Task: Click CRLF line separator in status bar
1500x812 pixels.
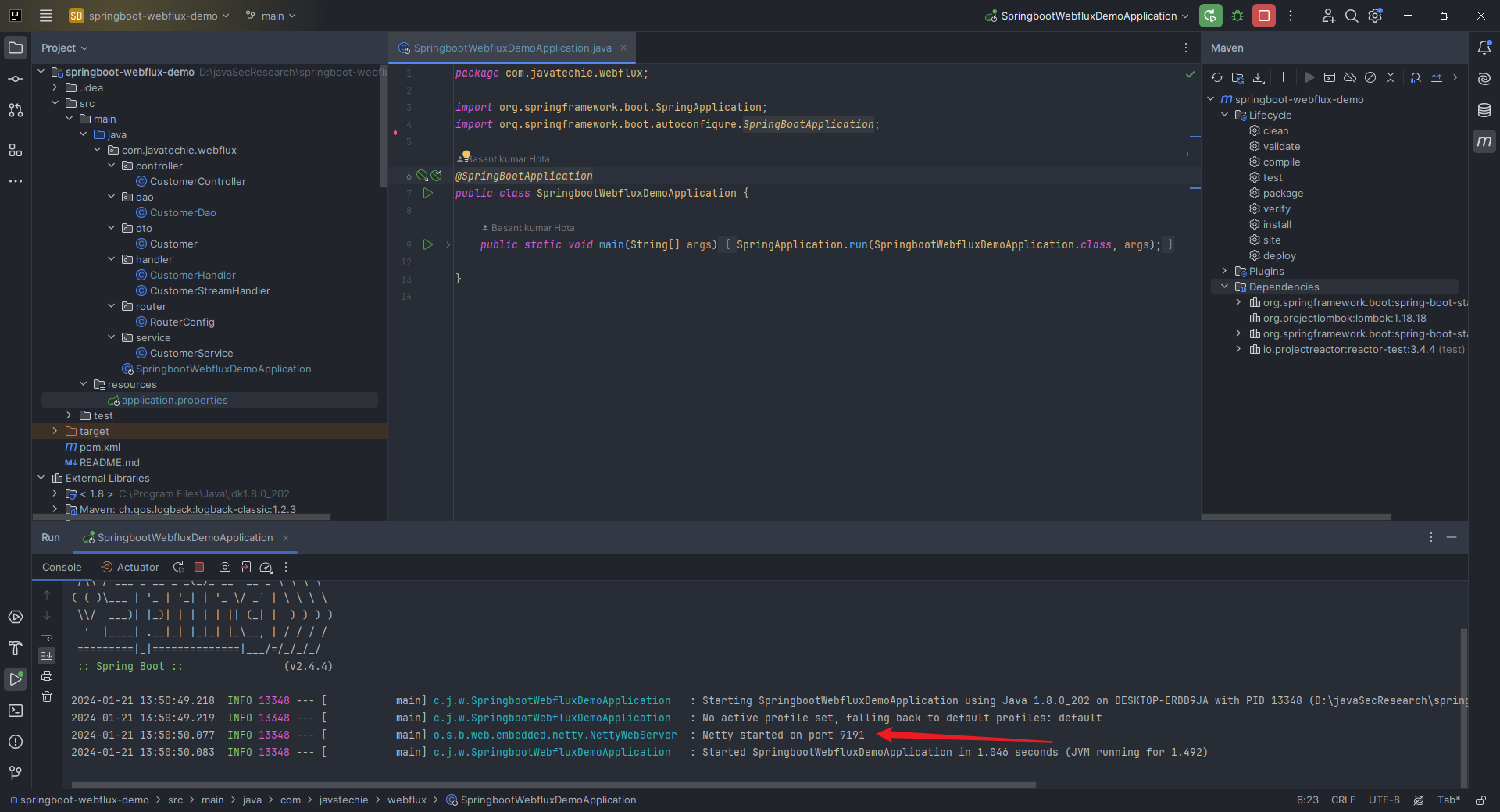Action: (1343, 800)
